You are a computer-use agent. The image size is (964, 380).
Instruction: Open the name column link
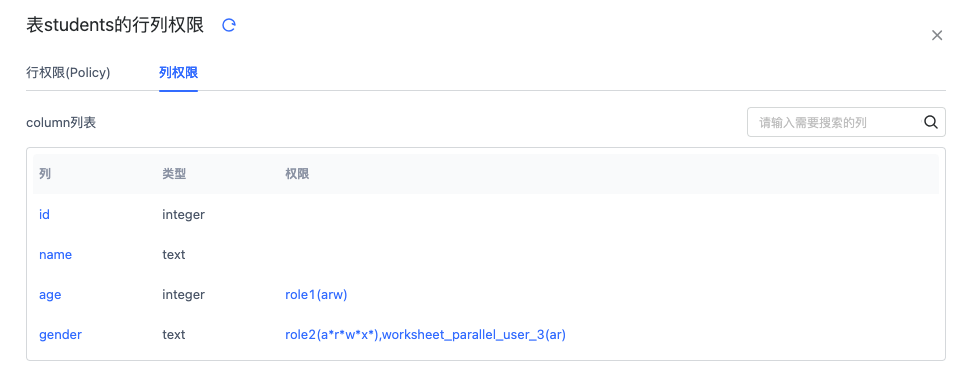coord(55,255)
